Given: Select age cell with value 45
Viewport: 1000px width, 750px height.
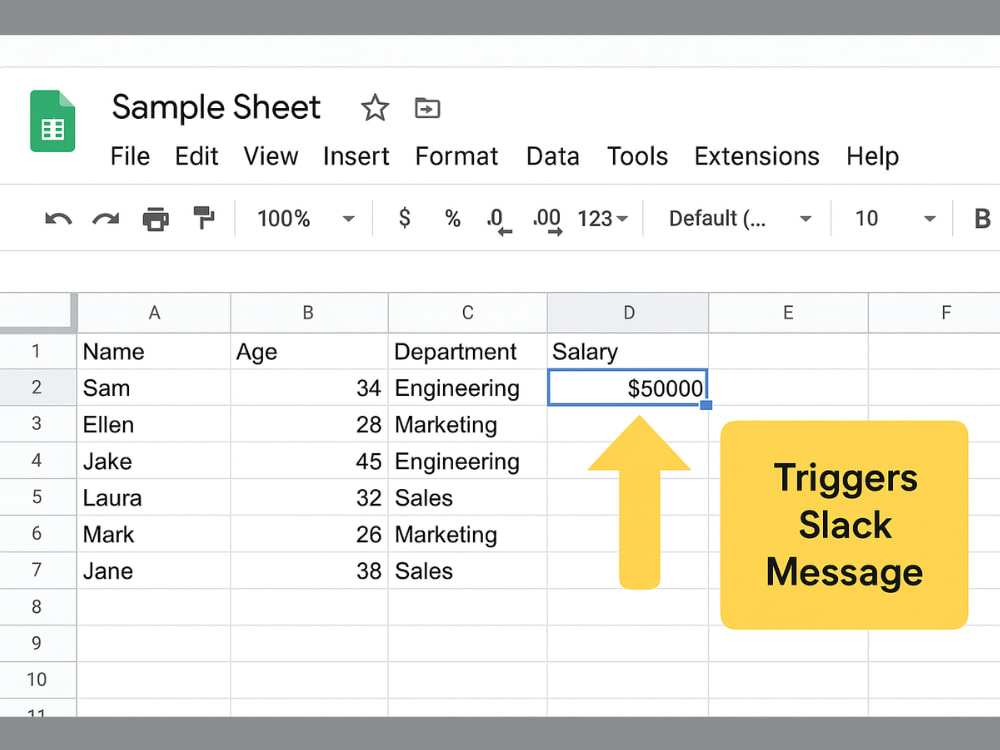Looking at the screenshot, I should tap(309, 460).
